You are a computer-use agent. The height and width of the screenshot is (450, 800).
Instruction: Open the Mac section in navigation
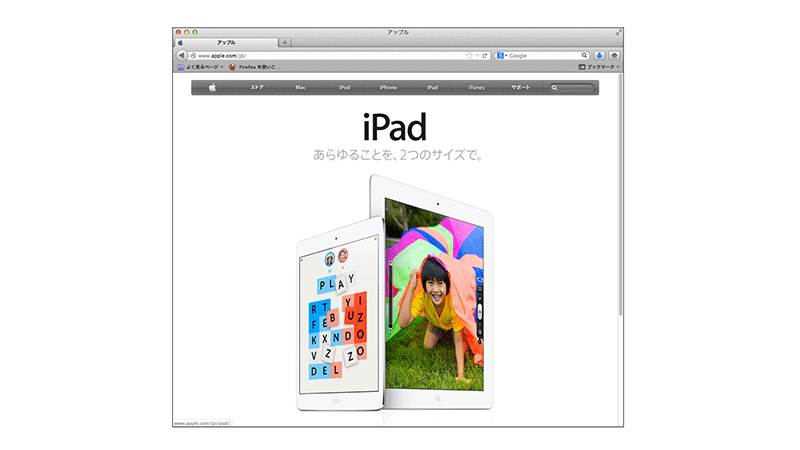click(x=300, y=88)
